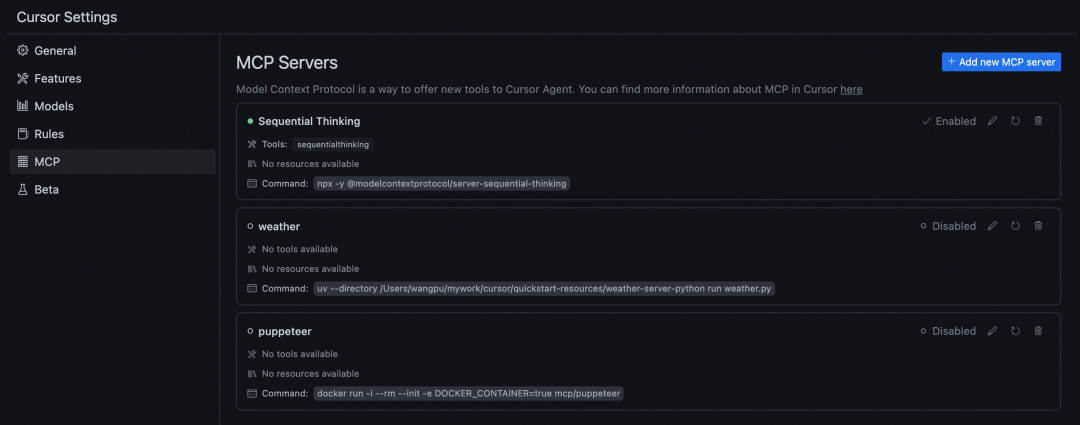The height and width of the screenshot is (425, 1080).
Task: Edit the weather server configuration
Action: tap(992, 225)
